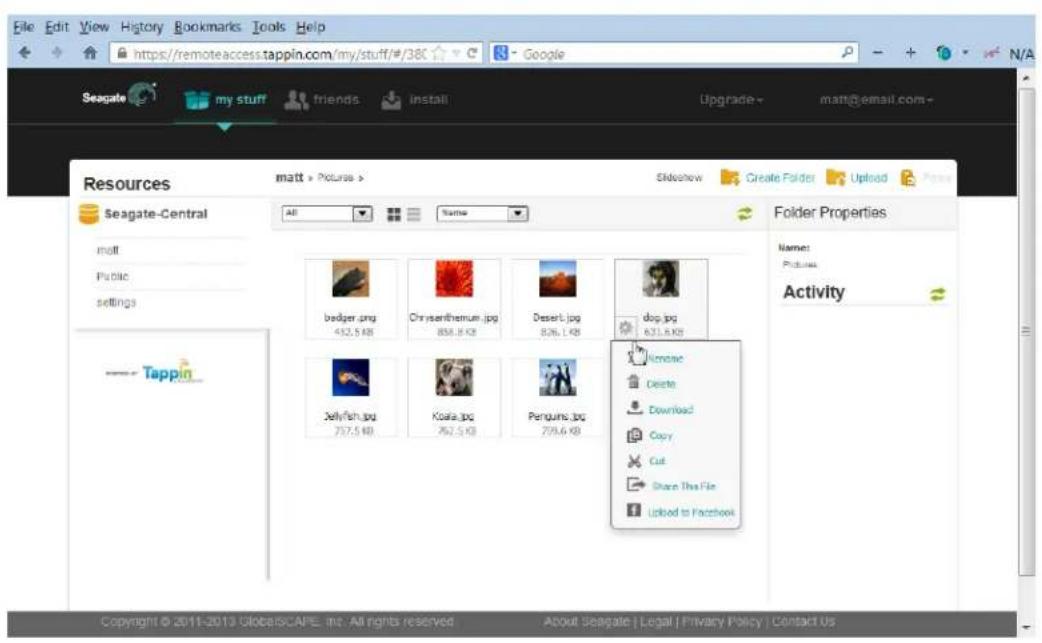Open settings in the Resources list
This screenshot has width=1042, height=643.
(116, 302)
